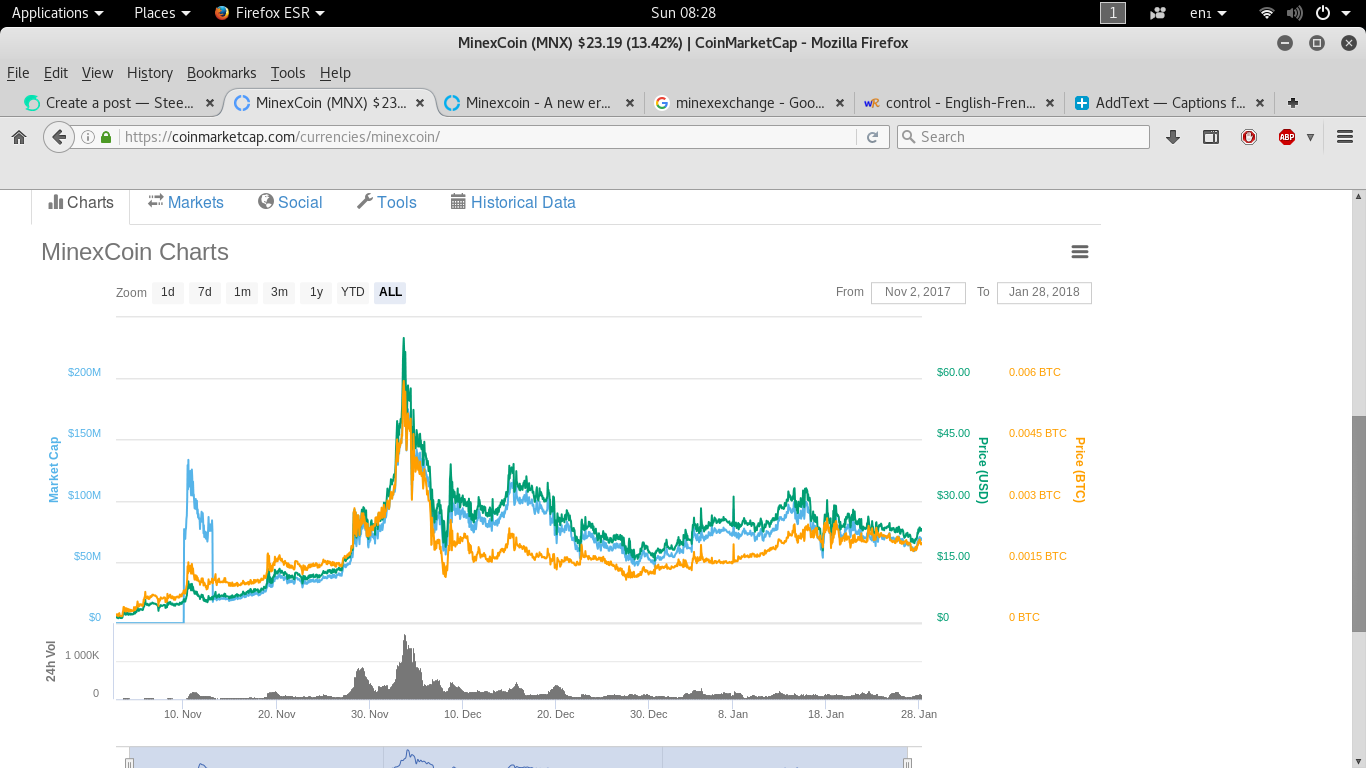Close the MinexCoin (MNX) tab
Screen dimensions: 1366x768
[420, 102]
